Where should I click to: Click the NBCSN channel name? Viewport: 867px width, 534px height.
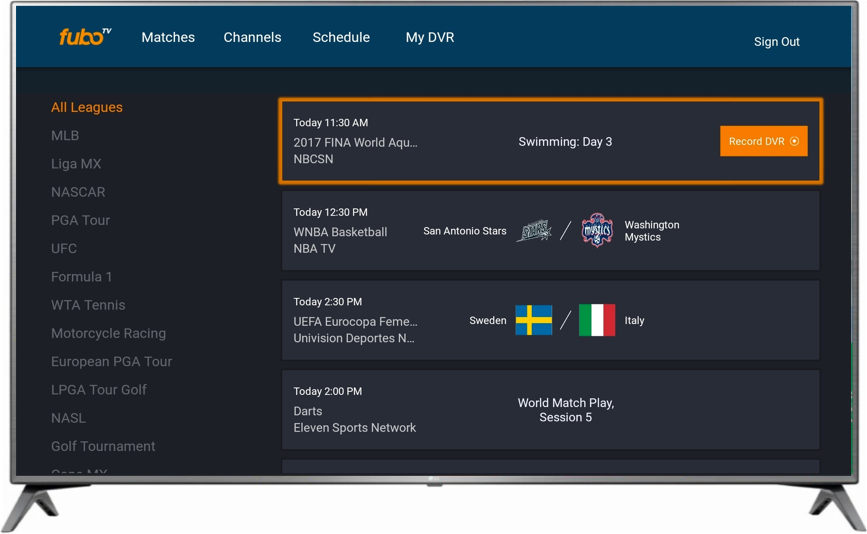(313, 159)
